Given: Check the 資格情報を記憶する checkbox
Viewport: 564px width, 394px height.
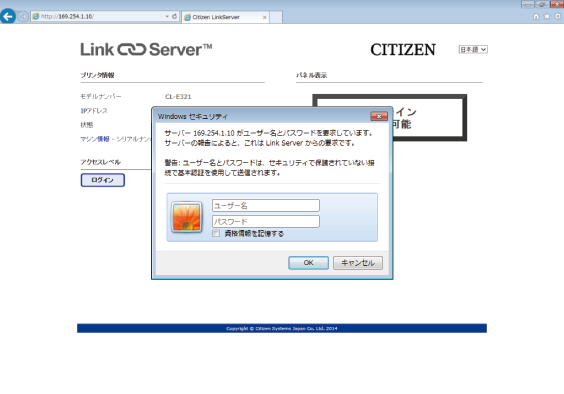Looking at the screenshot, I should click(216, 234).
